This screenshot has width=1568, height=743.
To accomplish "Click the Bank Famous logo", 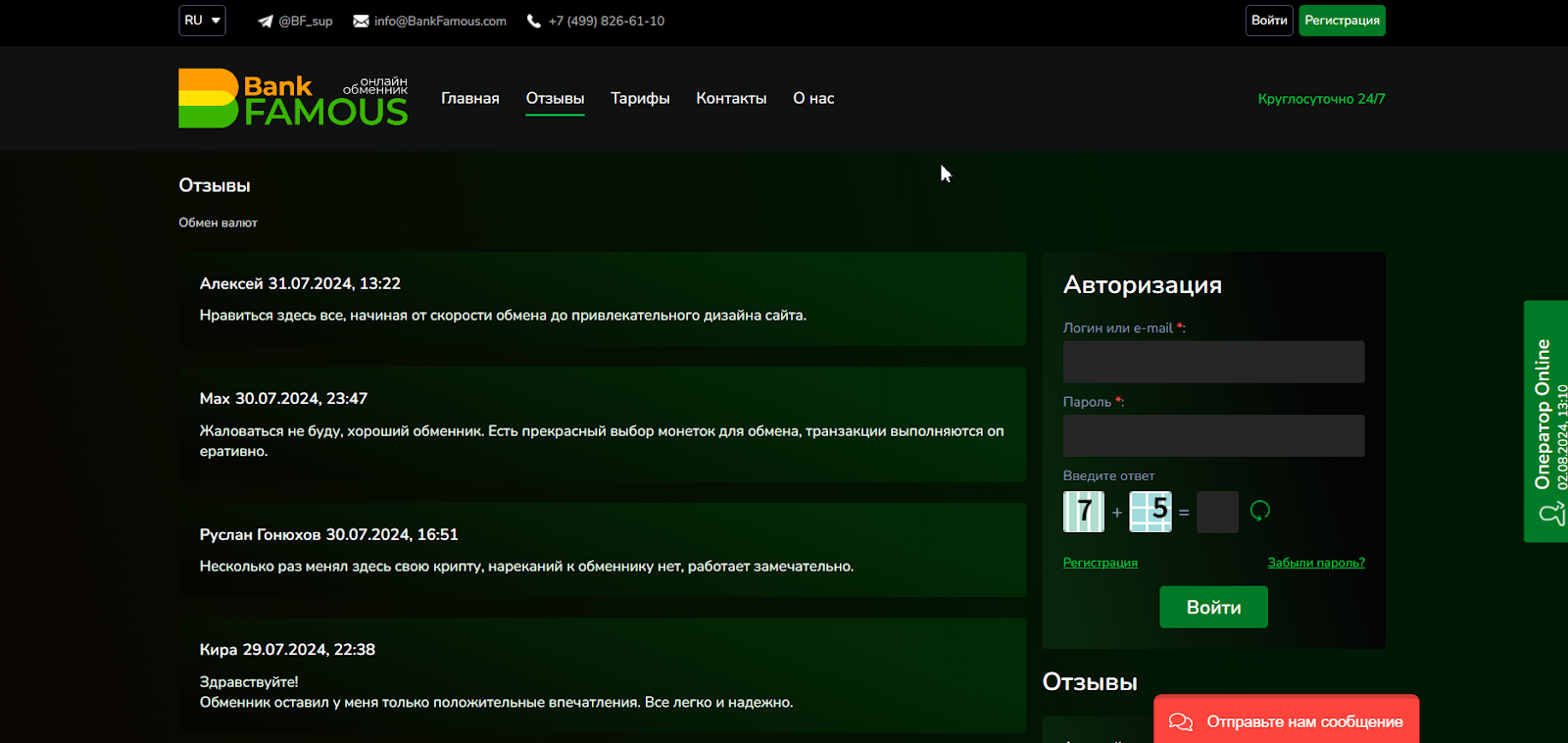I will click(292, 98).
